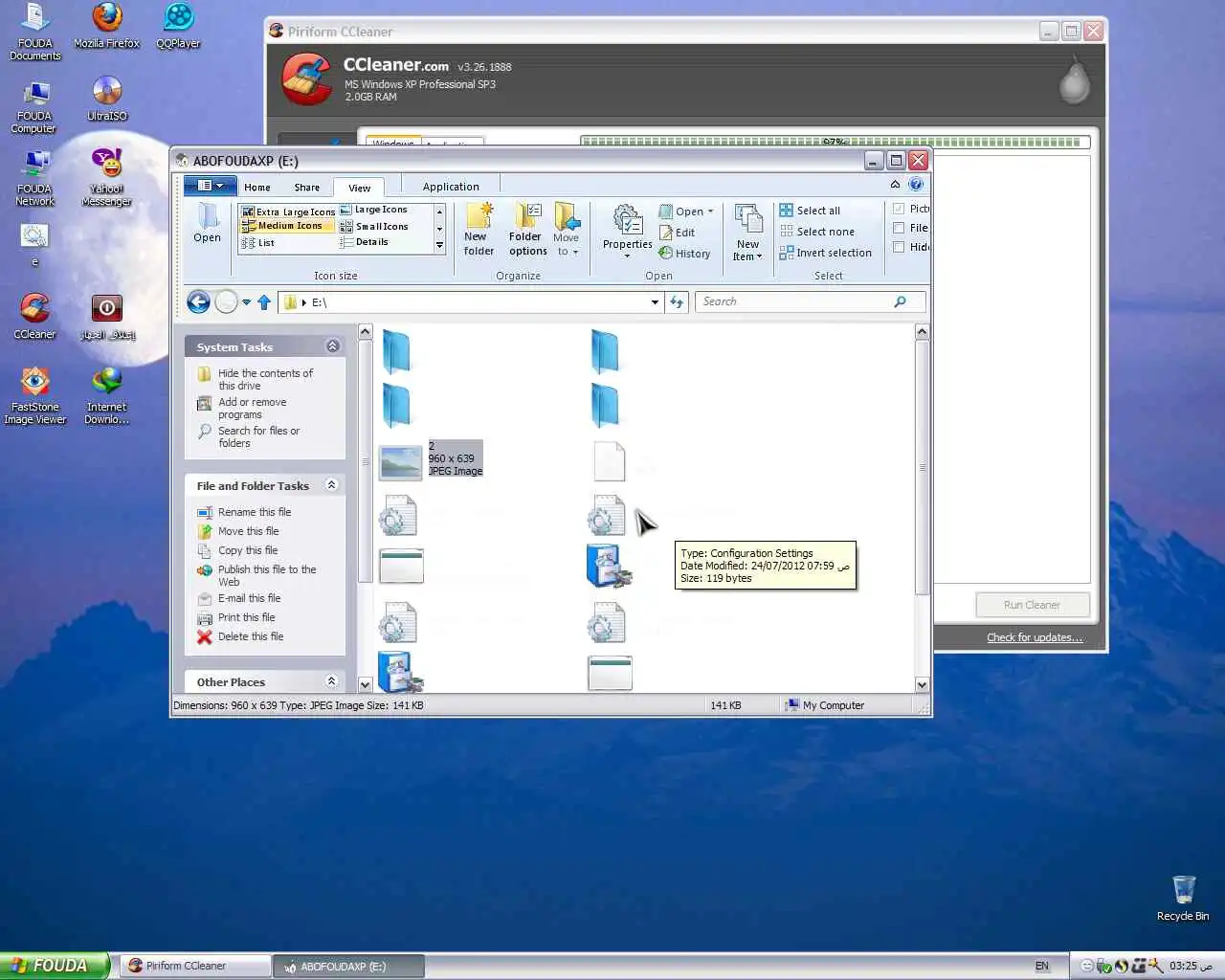This screenshot has width=1225, height=980.
Task: Collapse the System Tasks panel
Action: (332, 346)
